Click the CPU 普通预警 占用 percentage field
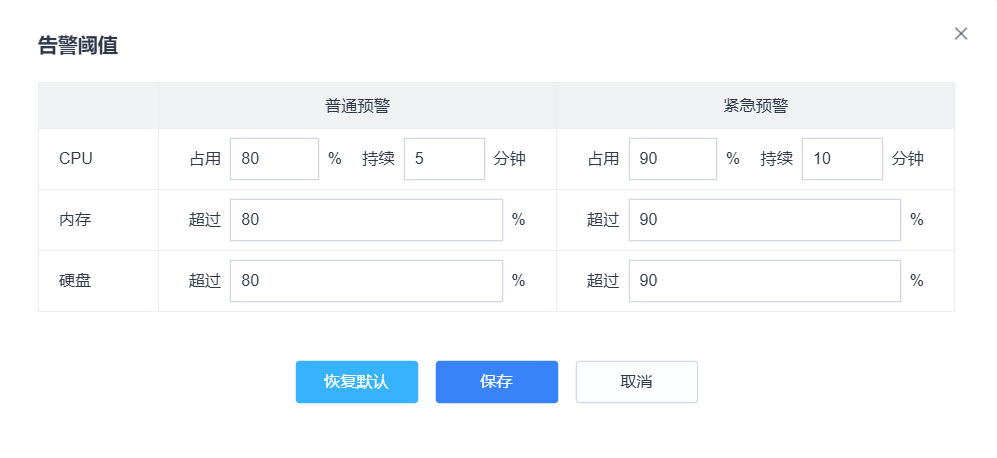 tap(274, 159)
